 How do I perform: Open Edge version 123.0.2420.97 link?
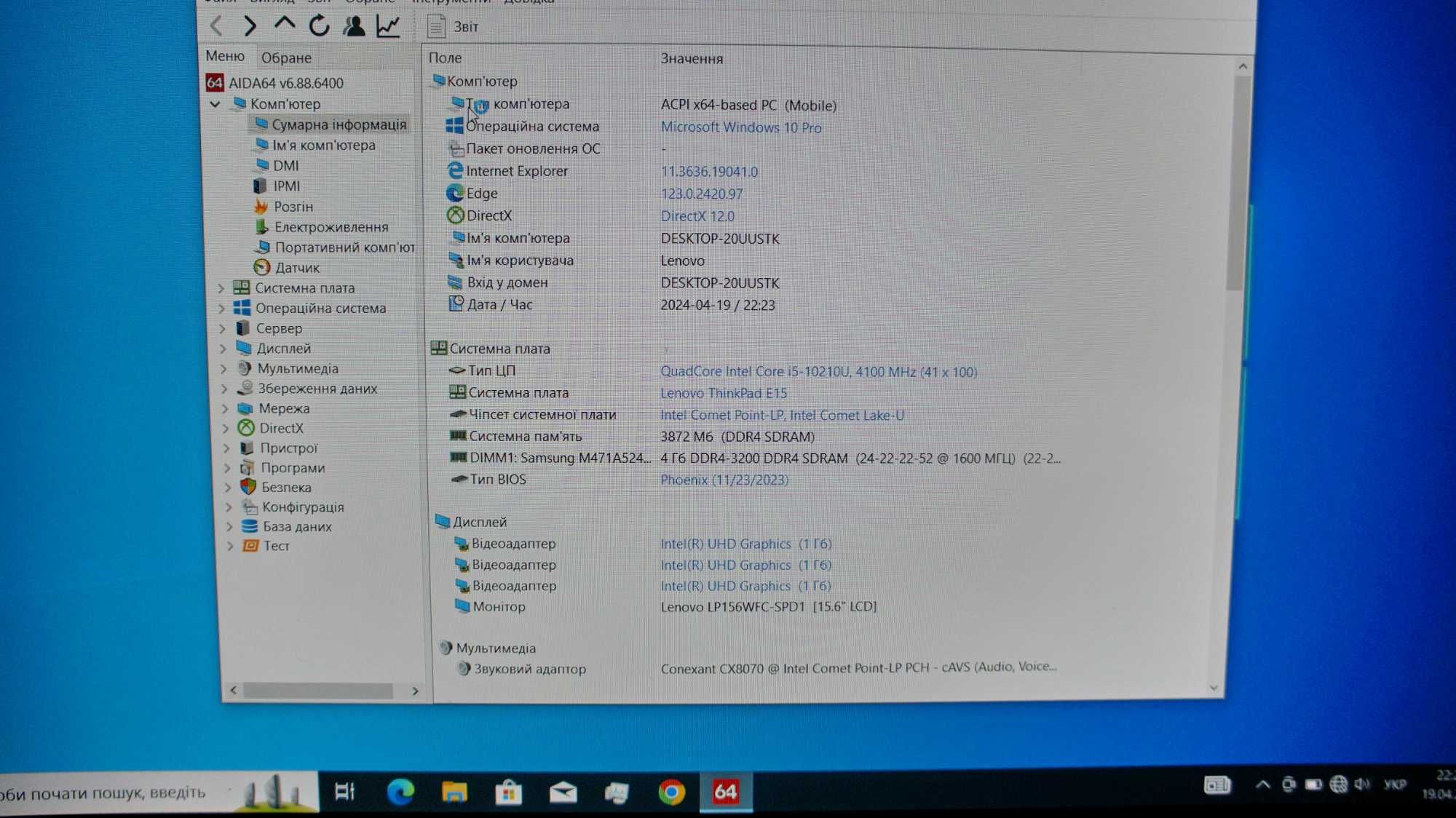coord(702,194)
